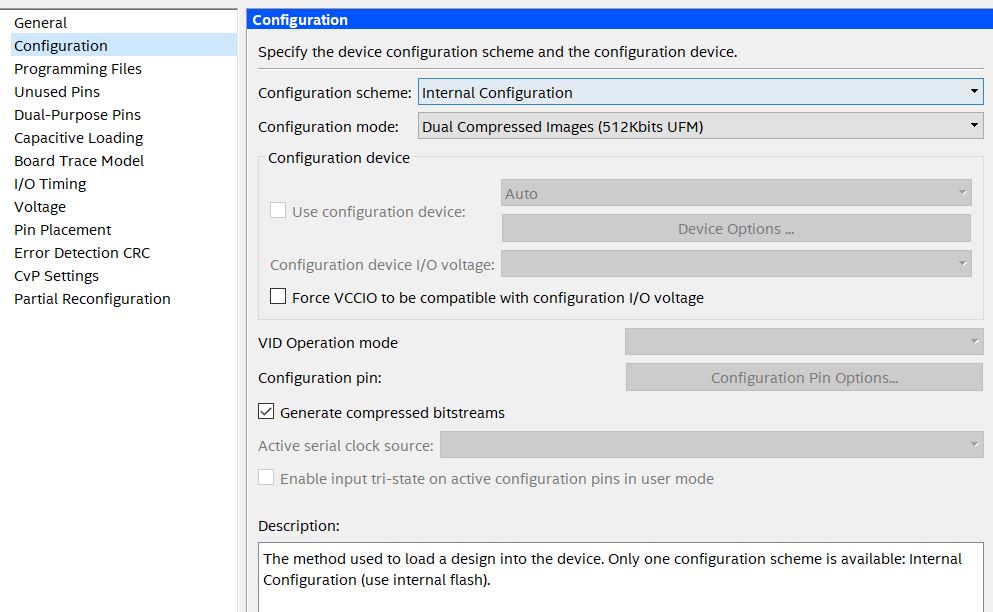Click the Device Options button
Image resolution: width=993 pixels, height=612 pixels.
[736, 228]
